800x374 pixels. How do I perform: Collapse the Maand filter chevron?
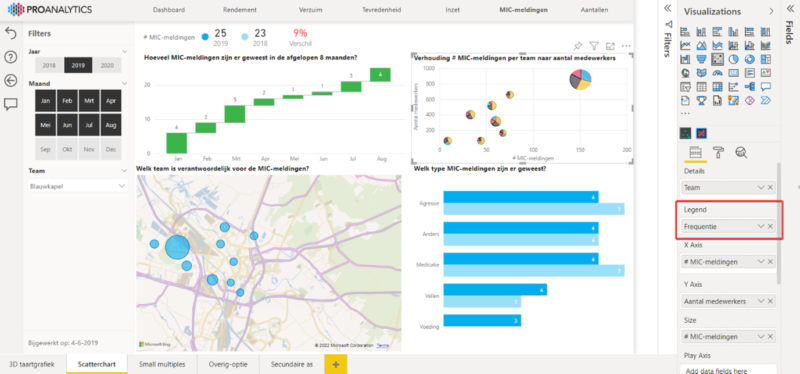pos(125,84)
